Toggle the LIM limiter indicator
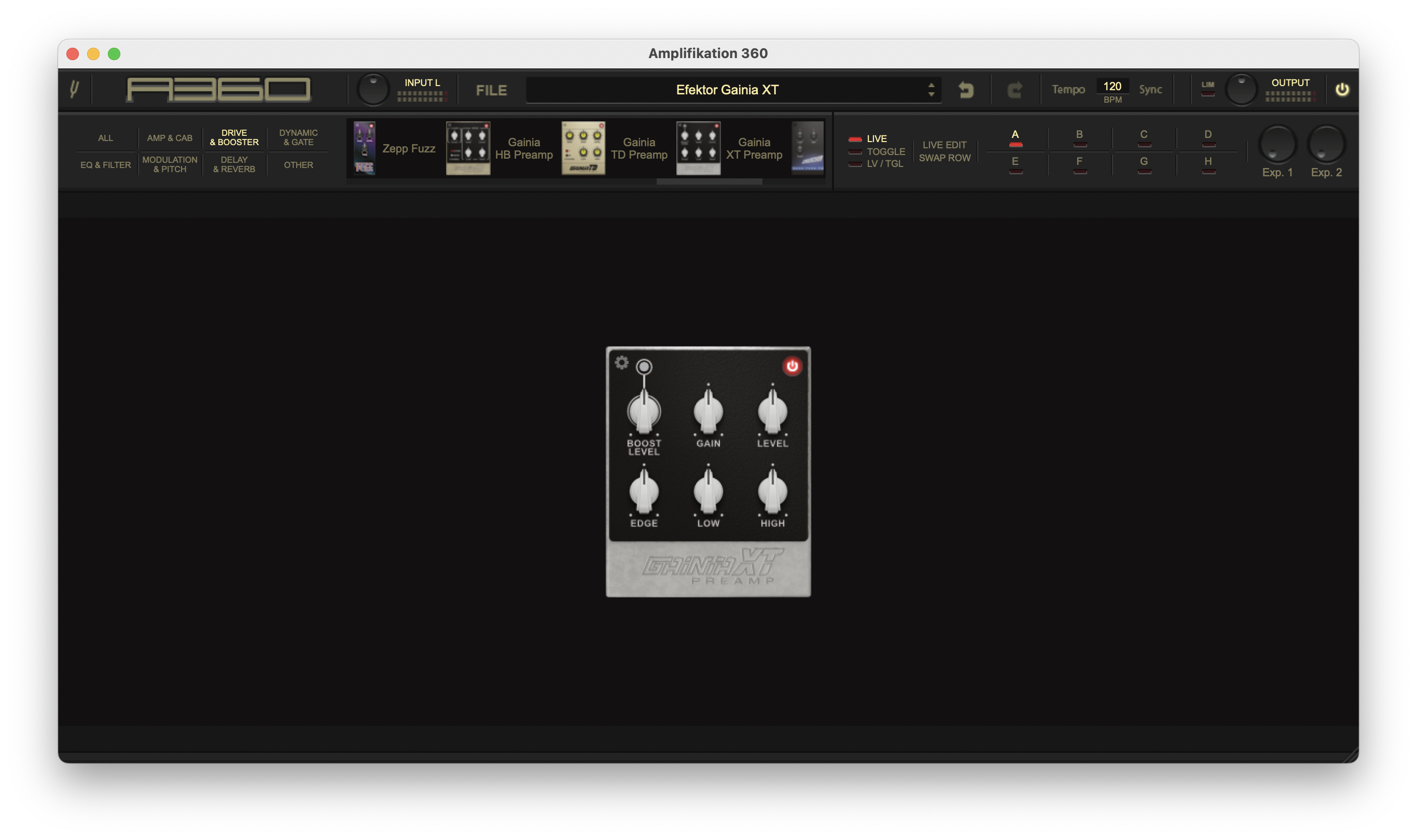This screenshot has height=840, width=1417. [x=1207, y=88]
